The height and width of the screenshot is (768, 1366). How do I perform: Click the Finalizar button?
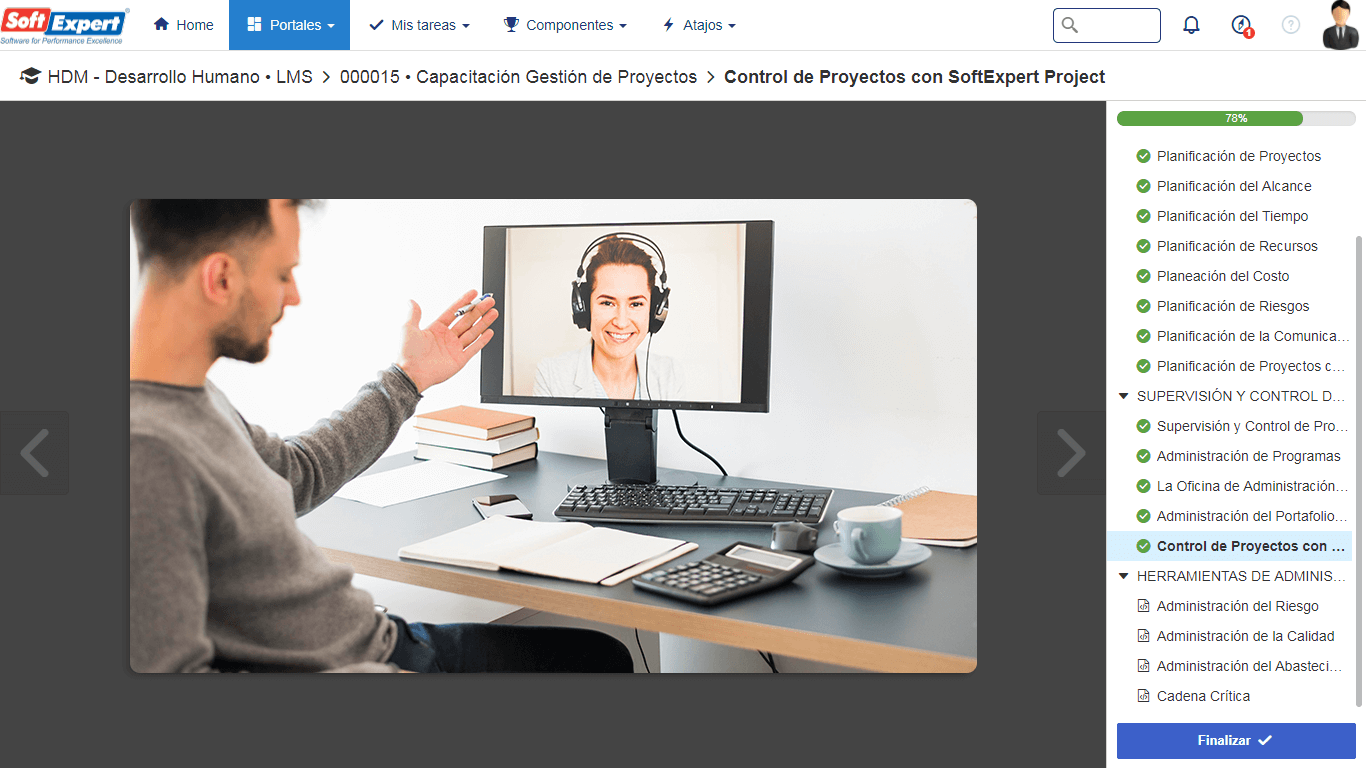(x=1236, y=740)
